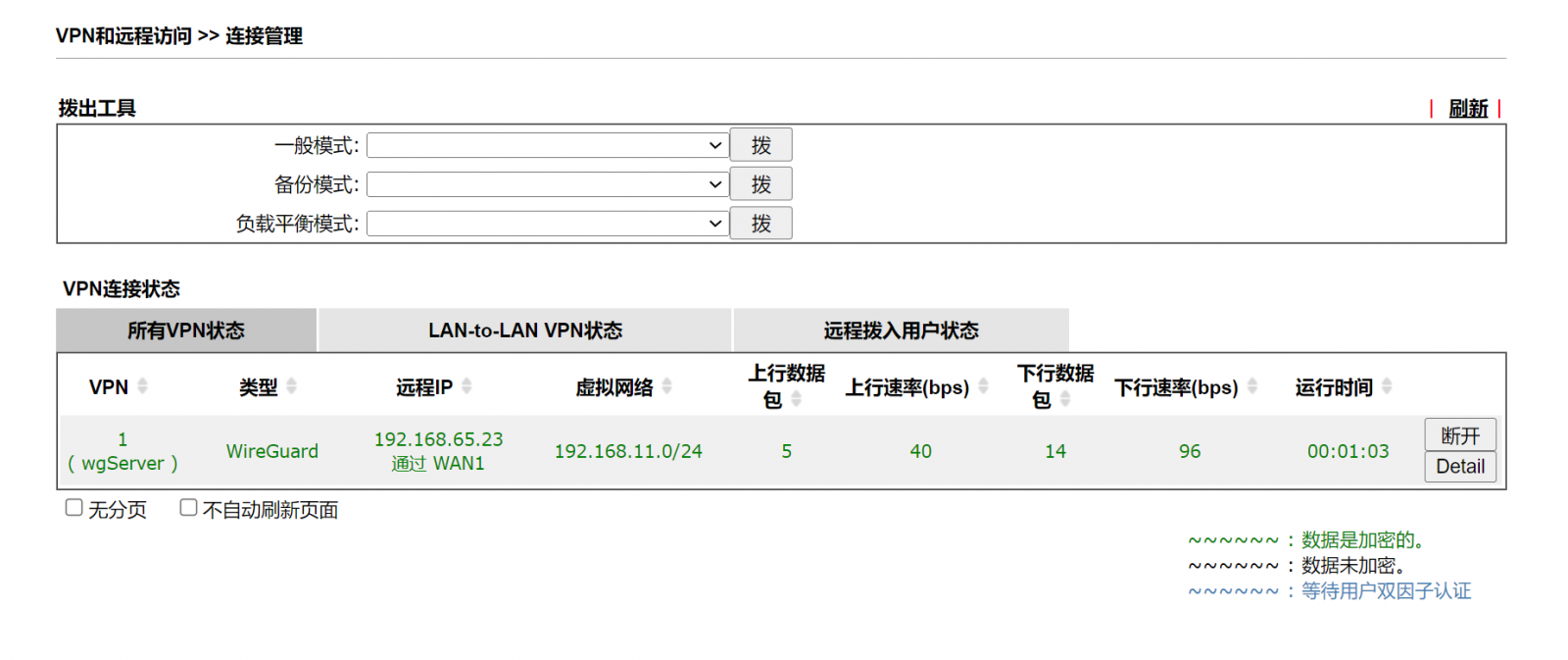Click virtual network 192.168.11.0/24
This screenshot has height=660, width=1568.
(x=628, y=451)
